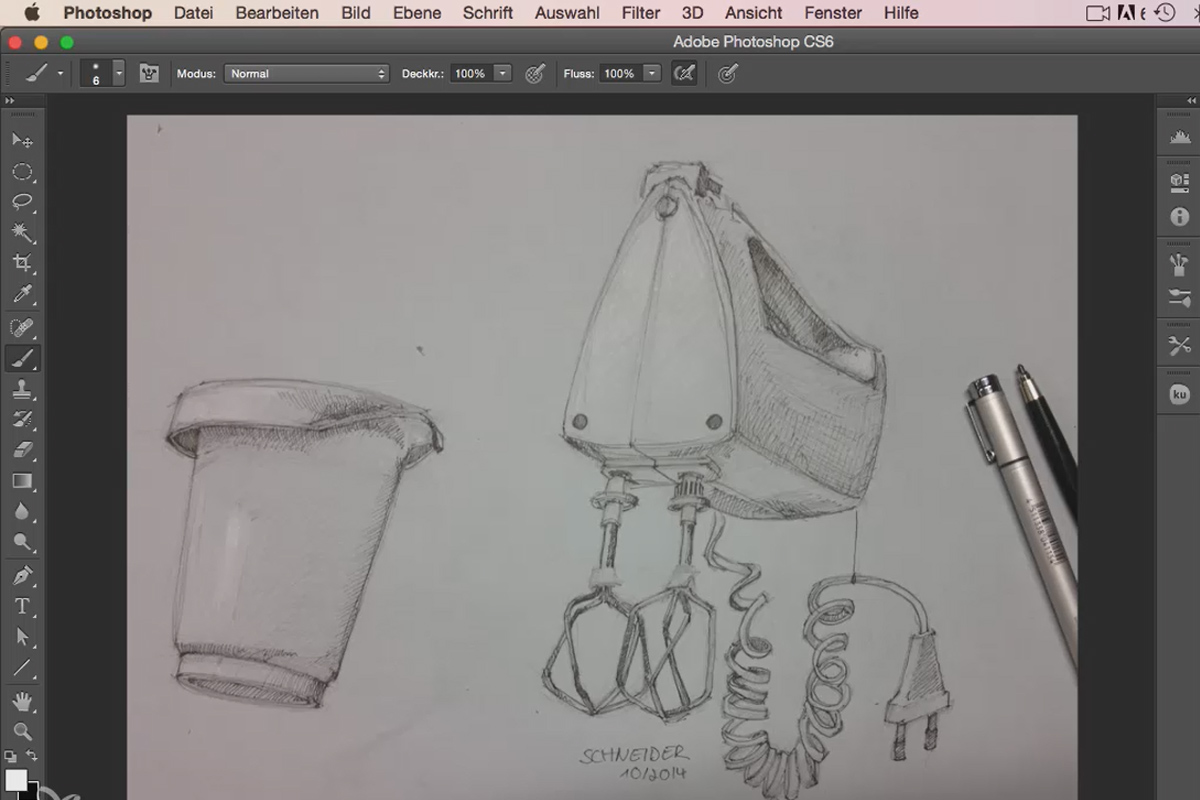Open the Modus blend mode dropdown
Viewport: 1200px width, 800px height.
click(305, 73)
